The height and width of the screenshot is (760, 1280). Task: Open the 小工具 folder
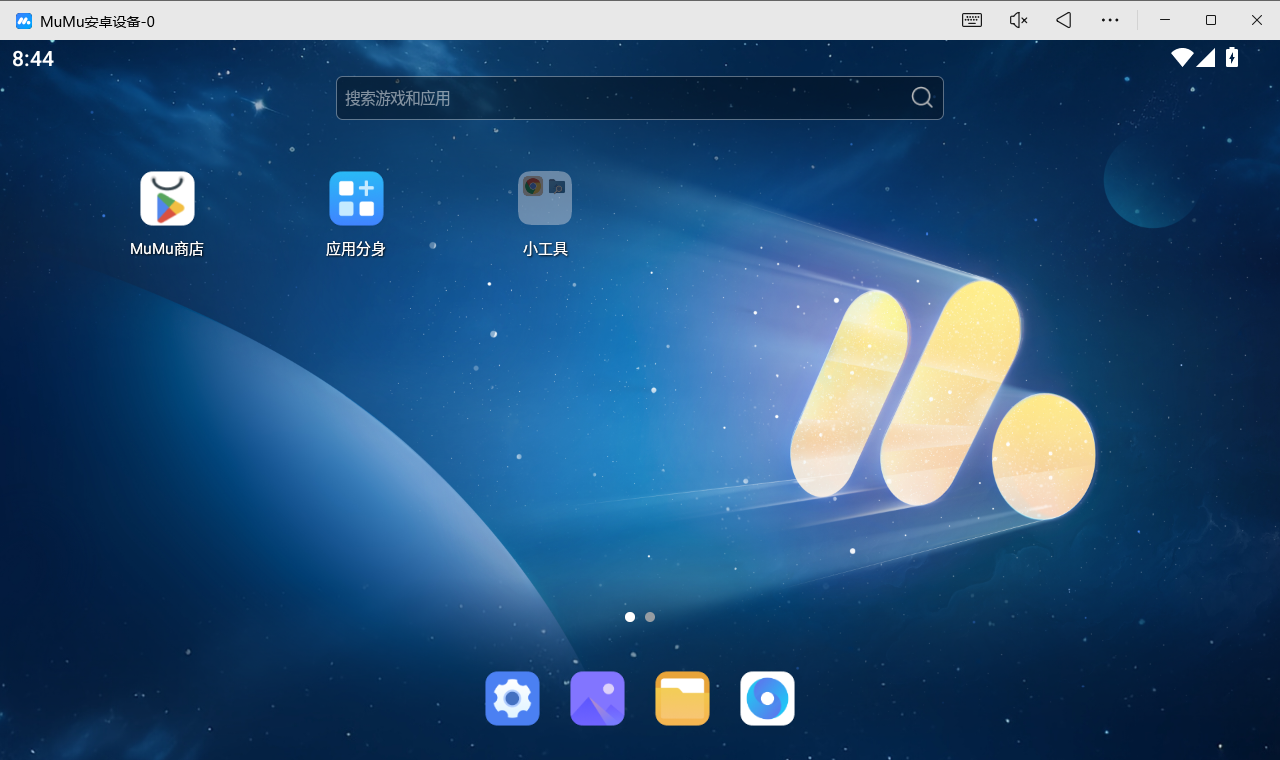[x=545, y=198]
